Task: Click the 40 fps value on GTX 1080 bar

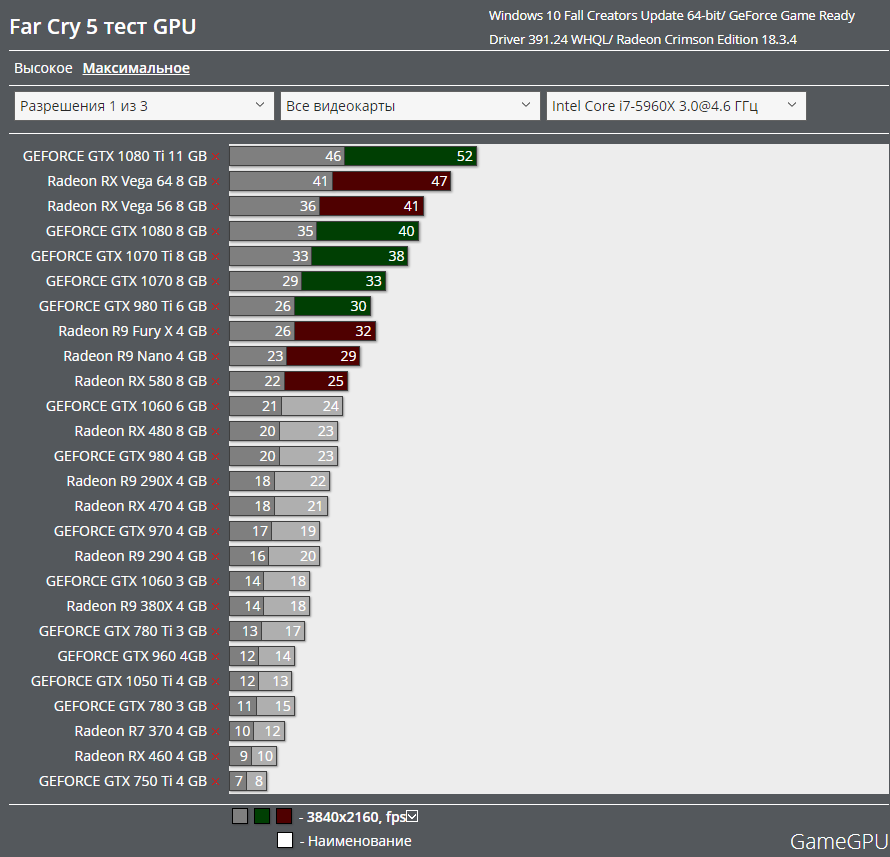Action: (406, 231)
